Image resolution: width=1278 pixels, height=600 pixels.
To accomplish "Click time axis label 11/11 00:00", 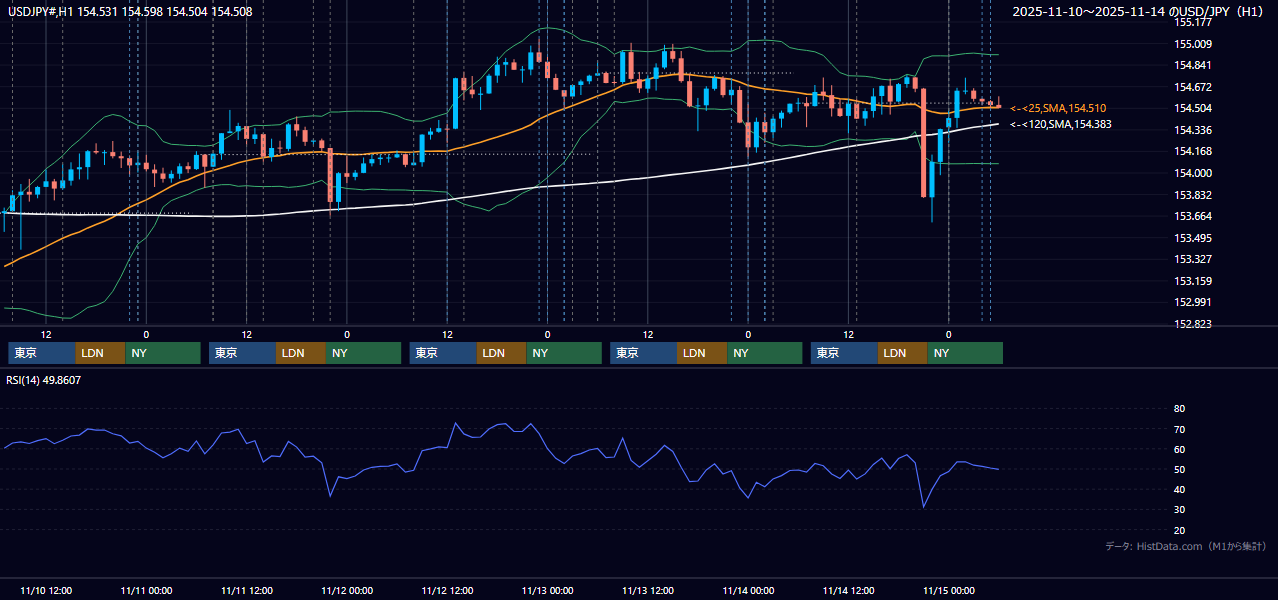I will pos(146,590).
